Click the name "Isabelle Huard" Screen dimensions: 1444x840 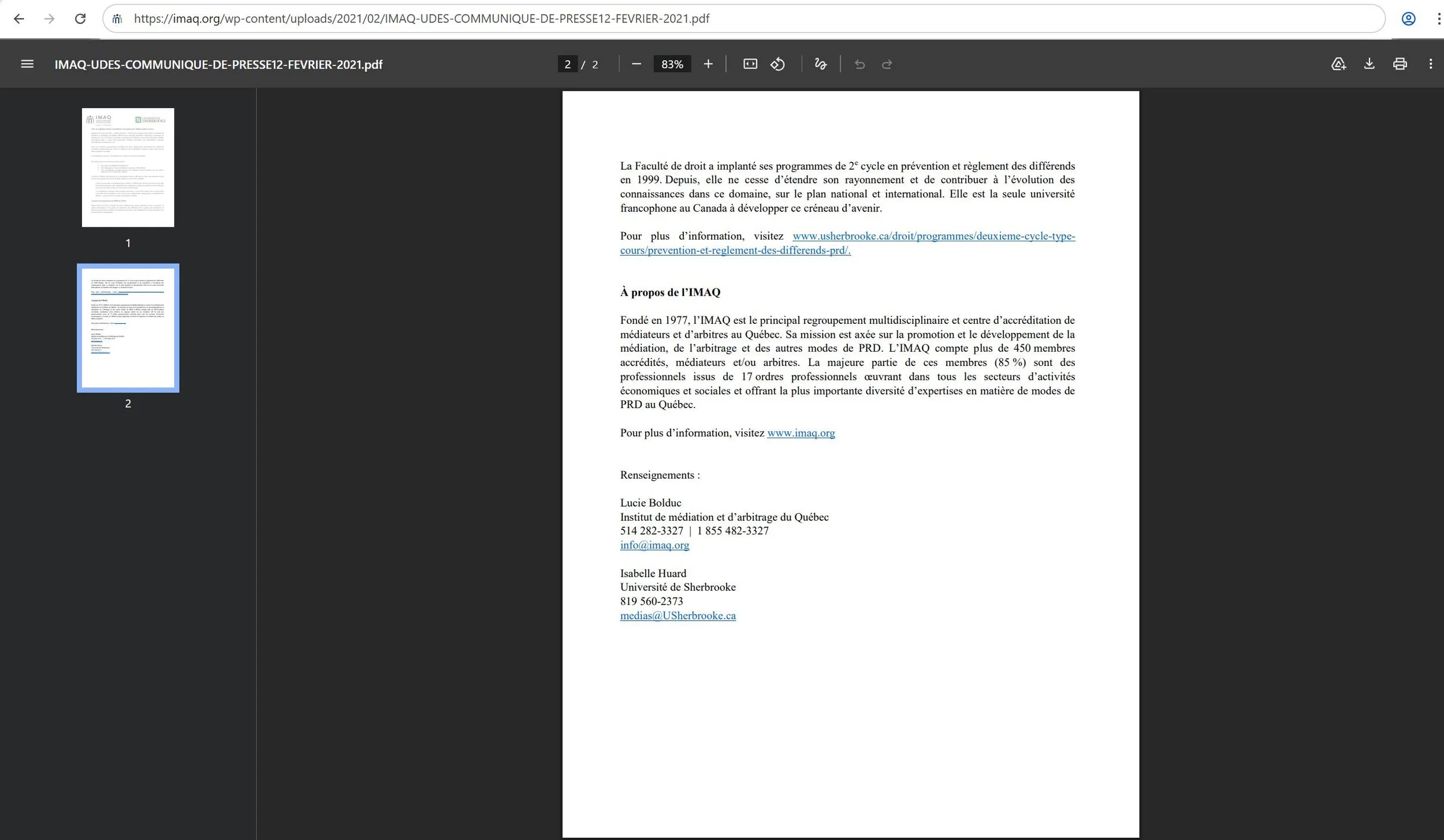pyautogui.click(x=653, y=573)
